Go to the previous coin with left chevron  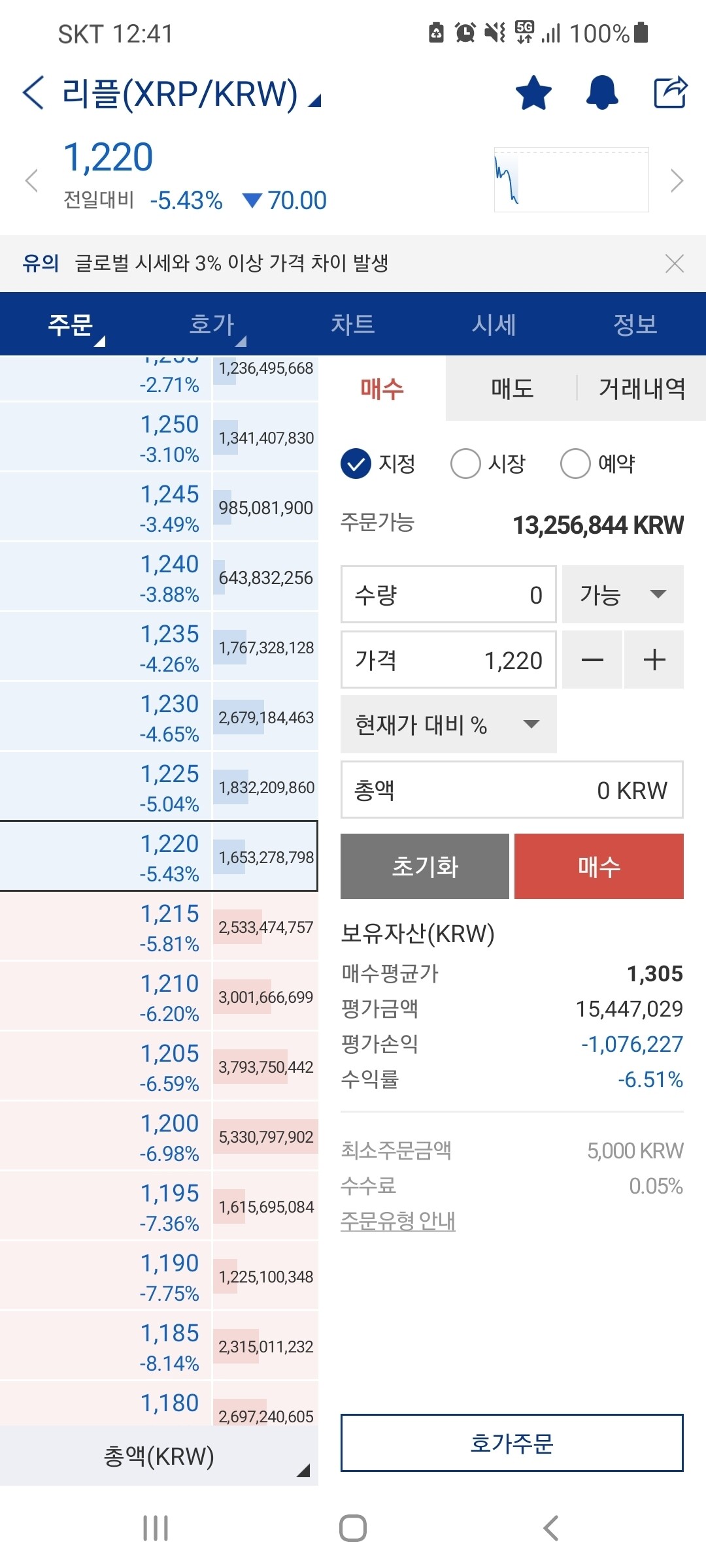[x=31, y=180]
